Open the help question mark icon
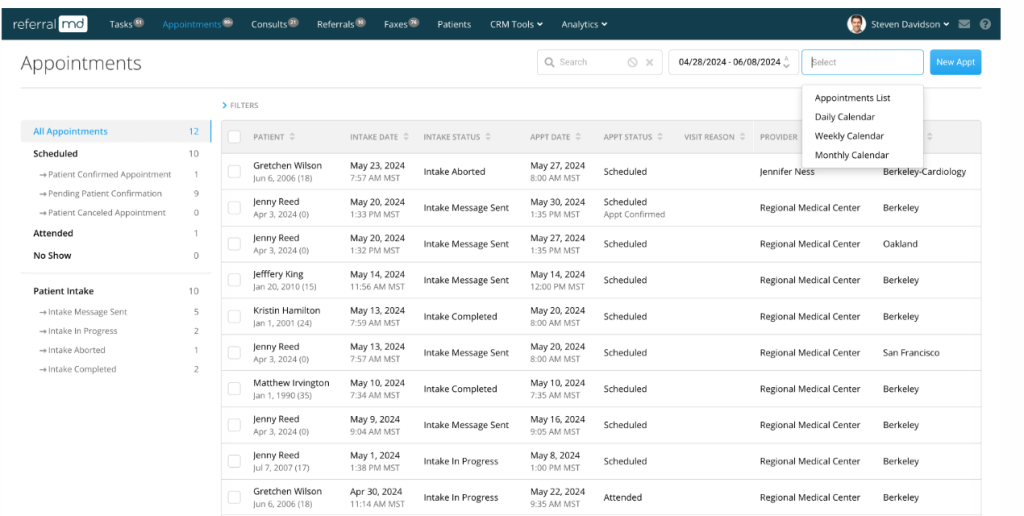 [x=985, y=24]
